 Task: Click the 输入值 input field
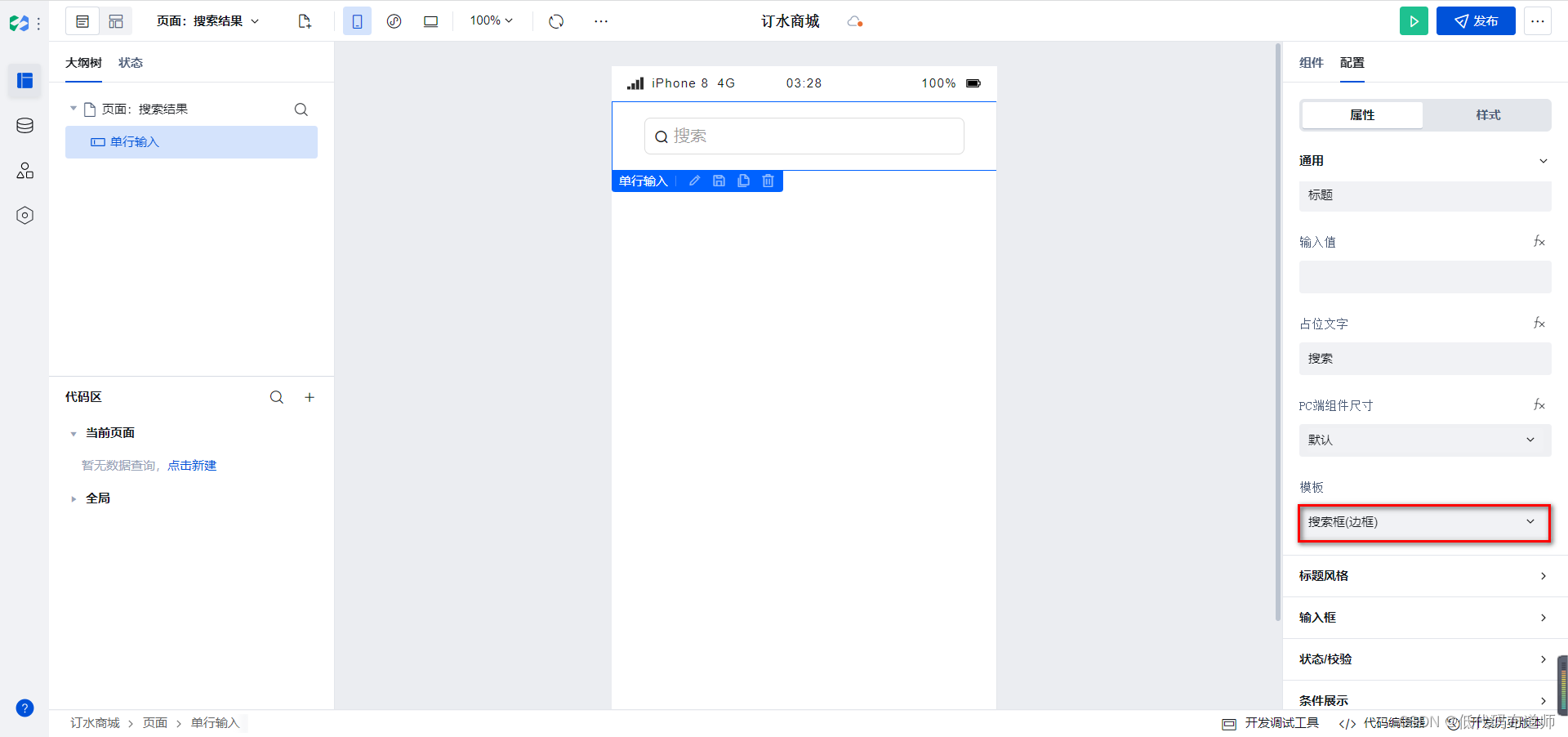click(x=1425, y=277)
